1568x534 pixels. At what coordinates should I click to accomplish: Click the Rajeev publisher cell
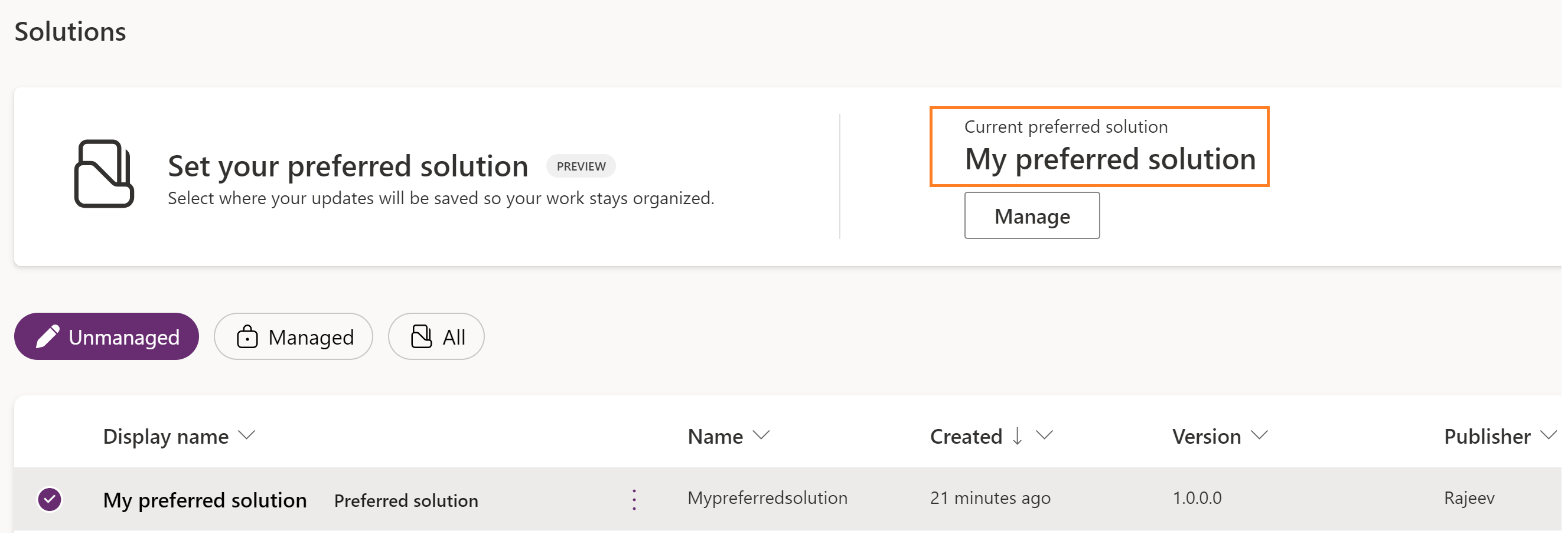[1469, 498]
